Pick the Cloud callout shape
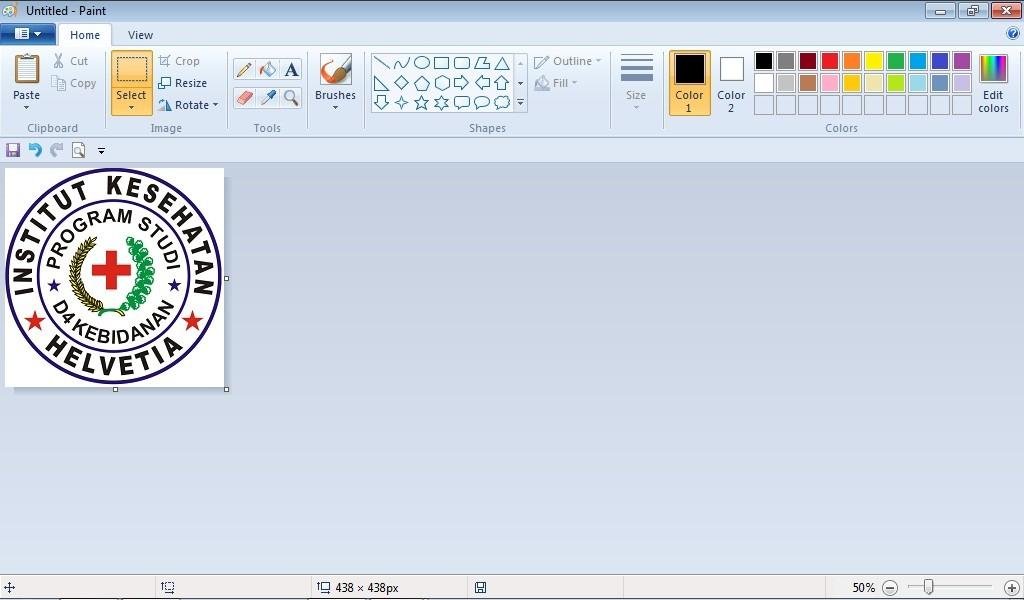The height and width of the screenshot is (600, 1024). 502,103
